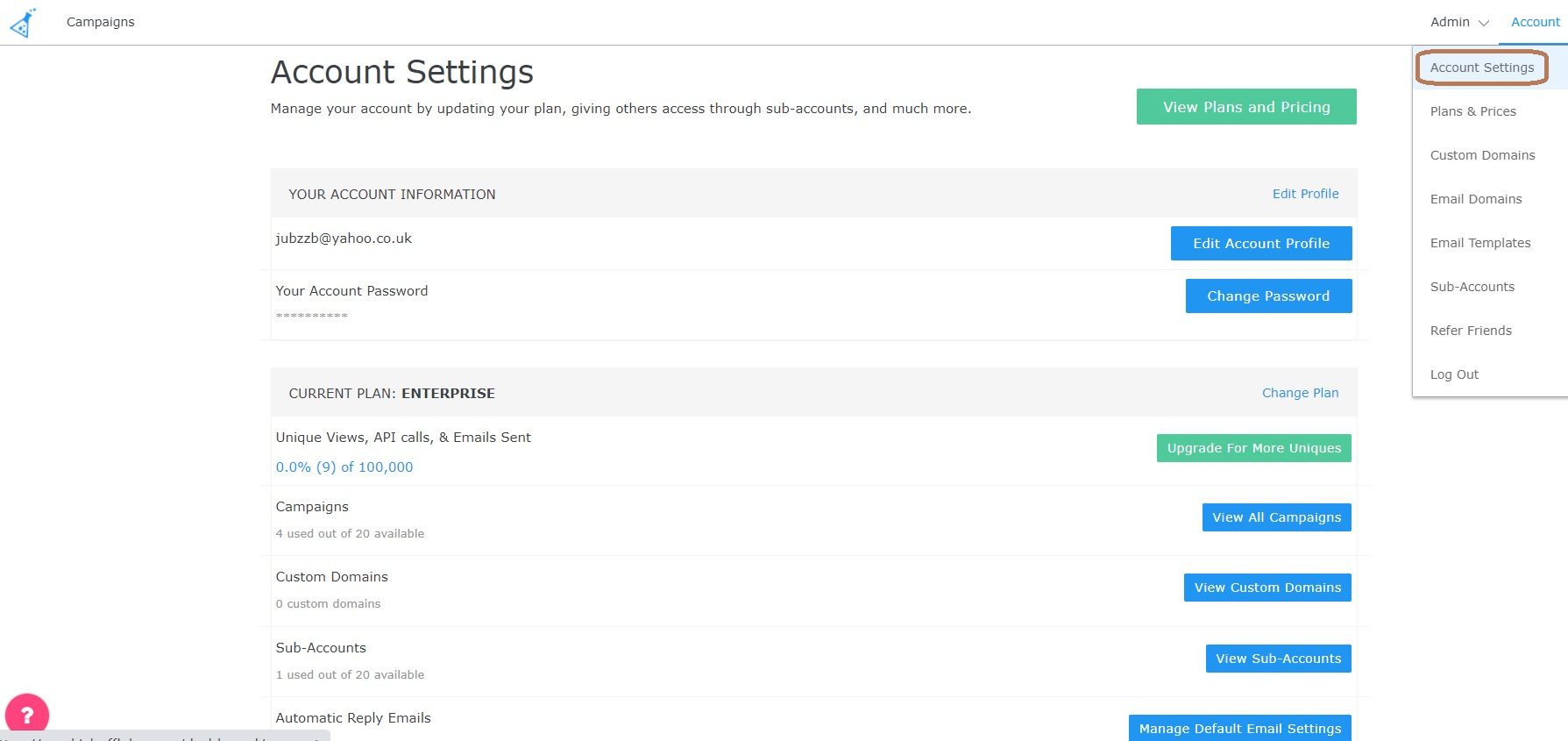The image size is (1568, 741).
Task: Click the Edit Profile link
Action: click(x=1305, y=194)
